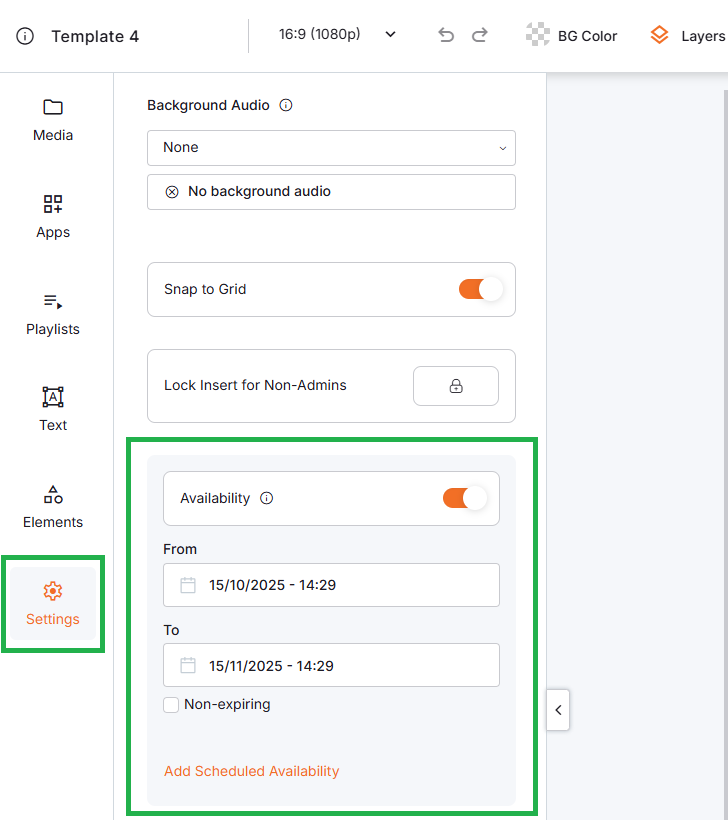This screenshot has width=728, height=820.
Task: Turn off Snap to Grid toggle
Action: click(x=480, y=289)
